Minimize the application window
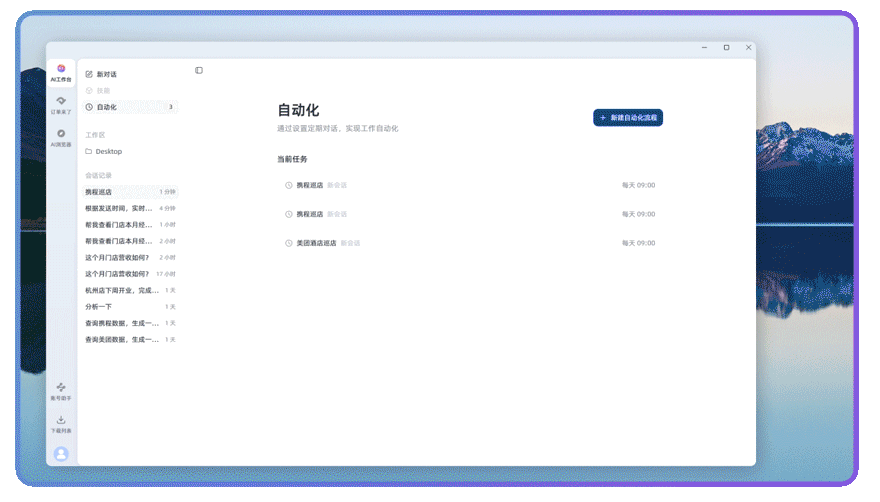Viewport: 880px width, 502px height. (704, 48)
